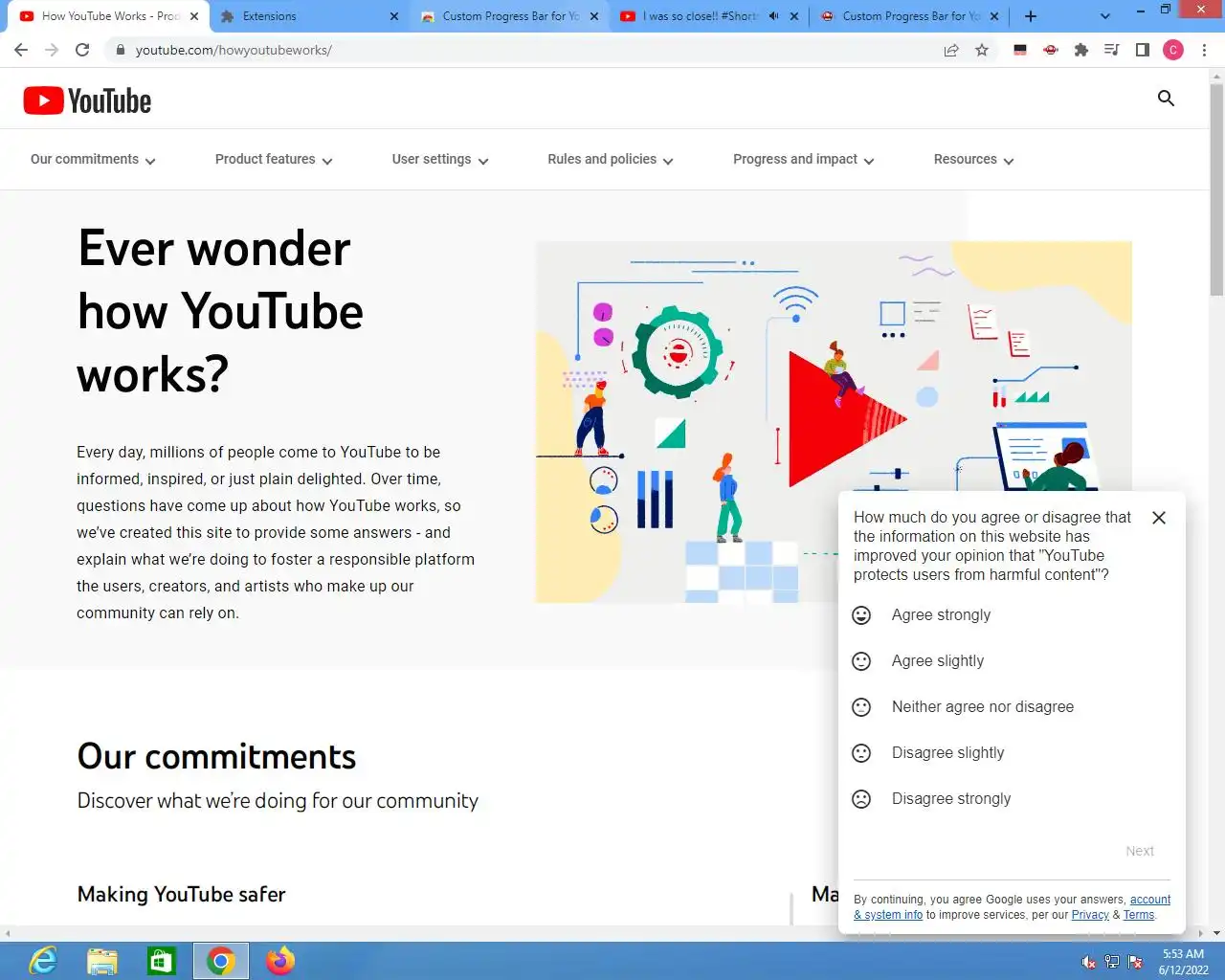Switch to first Custom Progress Bar tab
Viewport: 1225px width, 980px height.
pos(509,16)
